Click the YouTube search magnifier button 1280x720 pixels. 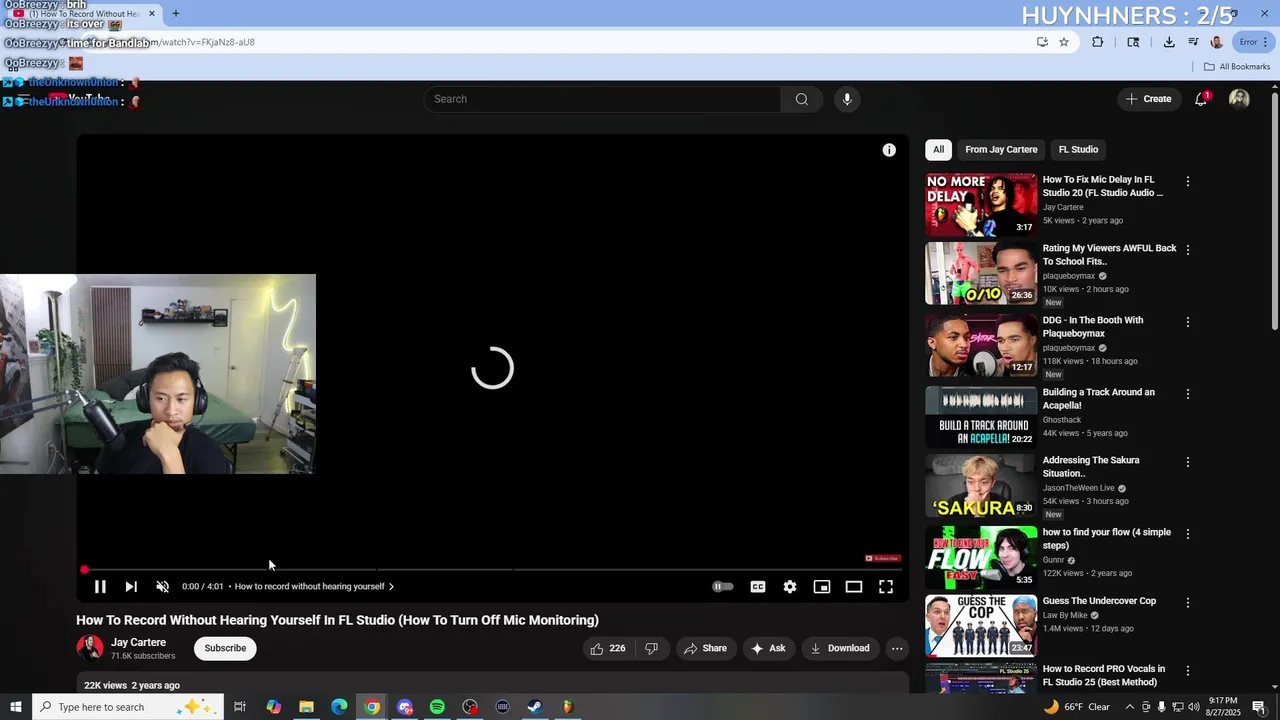(802, 99)
